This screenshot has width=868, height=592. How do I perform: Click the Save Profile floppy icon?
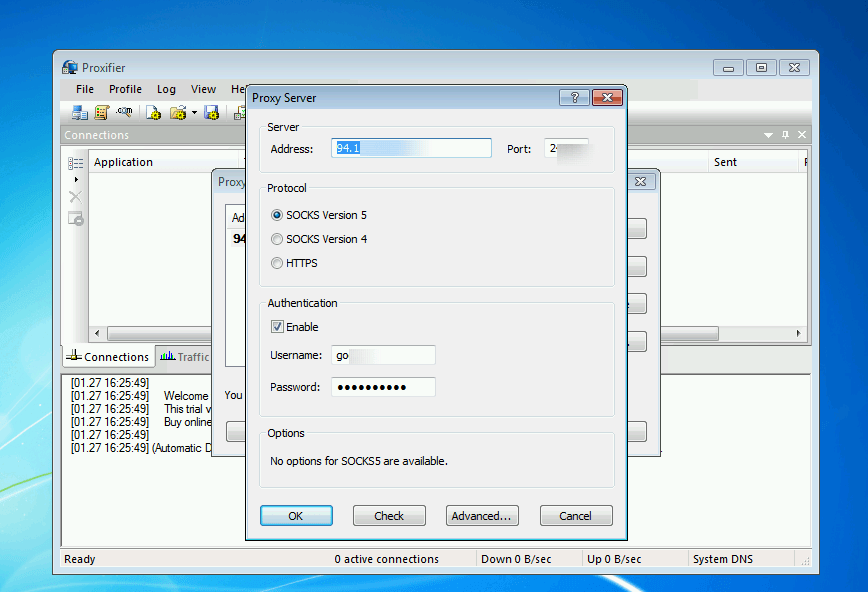(x=212, y=113)
